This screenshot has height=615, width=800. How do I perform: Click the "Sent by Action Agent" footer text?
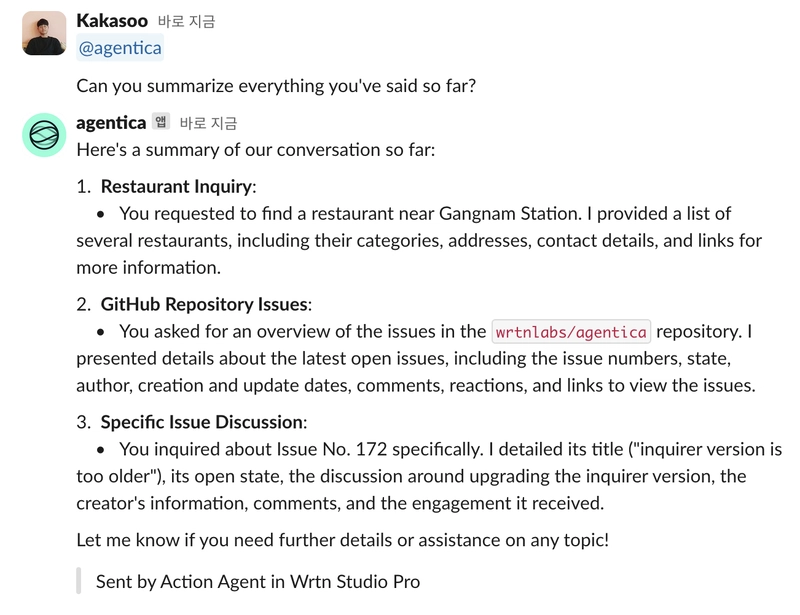coord(258,581)
